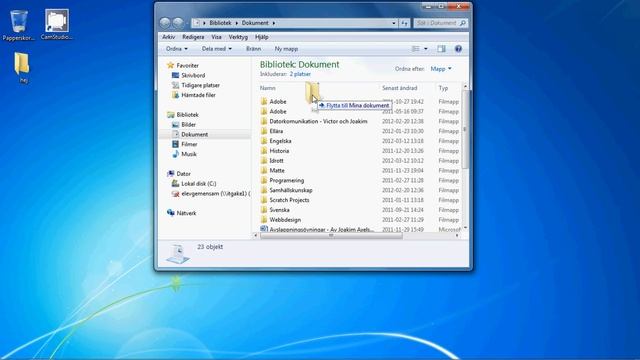Open the CamStudio desktop shortcut
Screen dimensions: 640x360
57,24
